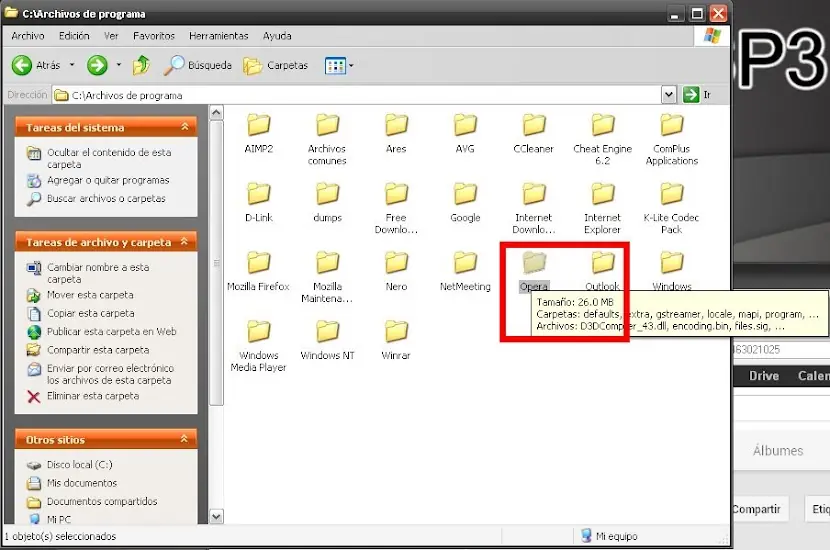This screenshot has height=550, width=830.
Task: Collapse the Otros sitios panel
Action: coord(185,439)
